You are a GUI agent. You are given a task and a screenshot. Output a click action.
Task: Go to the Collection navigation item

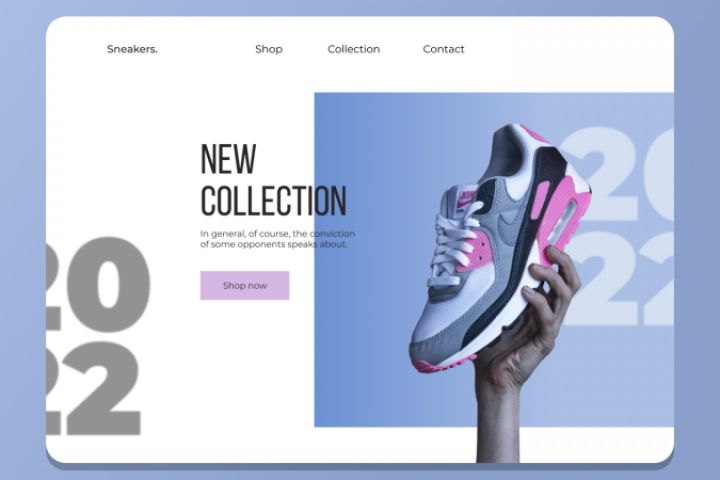[x=354, y=49]
